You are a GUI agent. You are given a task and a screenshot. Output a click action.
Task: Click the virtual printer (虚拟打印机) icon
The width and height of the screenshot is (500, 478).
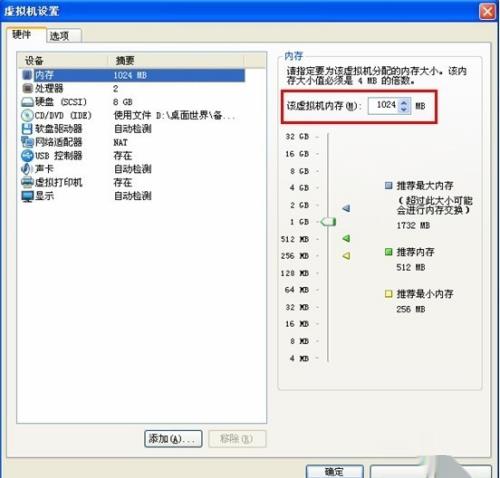(27, 182)
